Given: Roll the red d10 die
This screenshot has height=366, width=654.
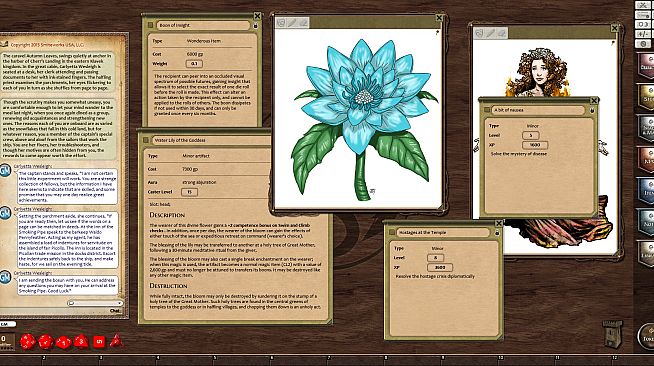Looking at the screenshot, I should tap(63, 342).
